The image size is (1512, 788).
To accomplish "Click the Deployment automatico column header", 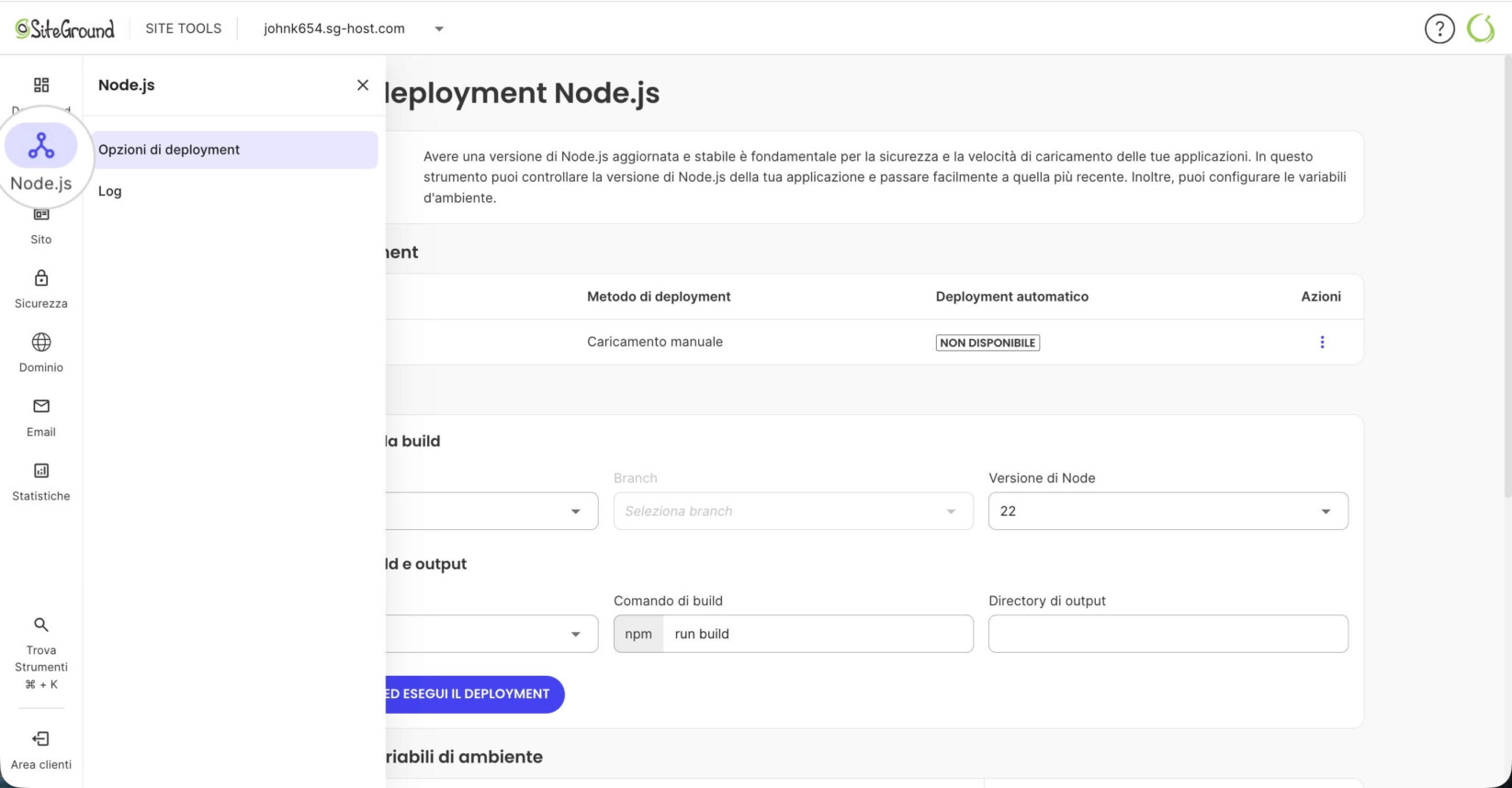I will pyautogui.click(x=1011, y=297).
